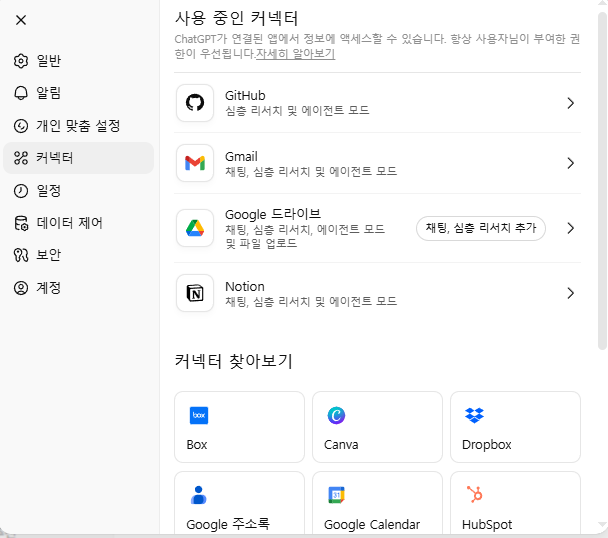This screenshot has height=538, width=608.
Task: Select the Box connector label
Action: point(197,445)
